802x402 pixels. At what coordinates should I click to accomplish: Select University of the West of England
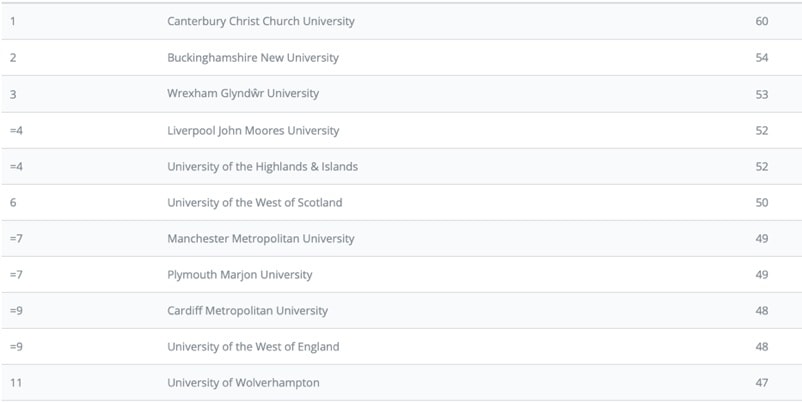(253, 347)
